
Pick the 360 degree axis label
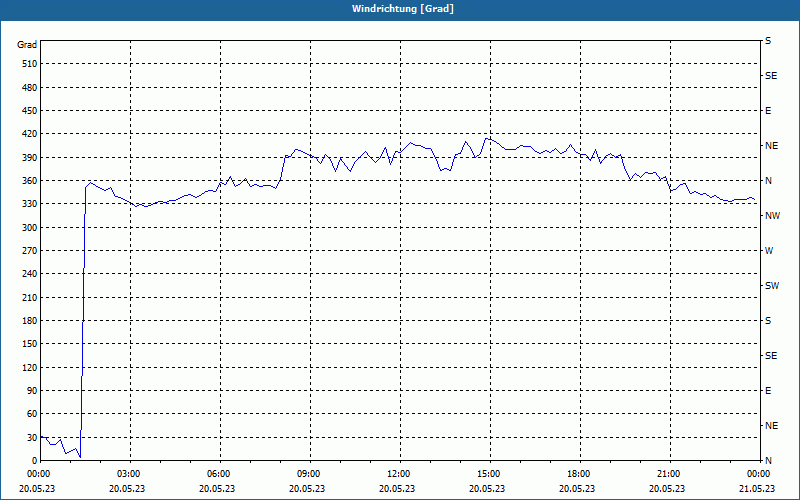click(30, 181)
